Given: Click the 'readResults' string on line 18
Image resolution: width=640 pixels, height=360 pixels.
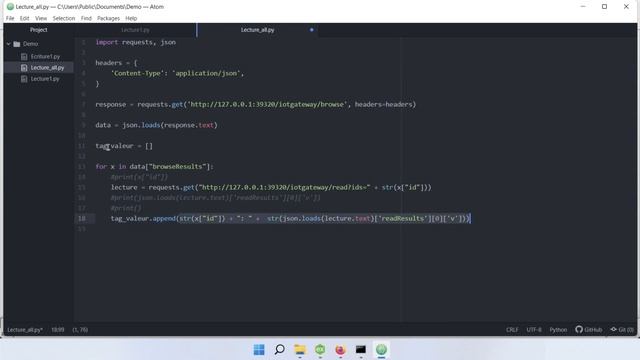Looking at the screenshot, I should (402, 218).
